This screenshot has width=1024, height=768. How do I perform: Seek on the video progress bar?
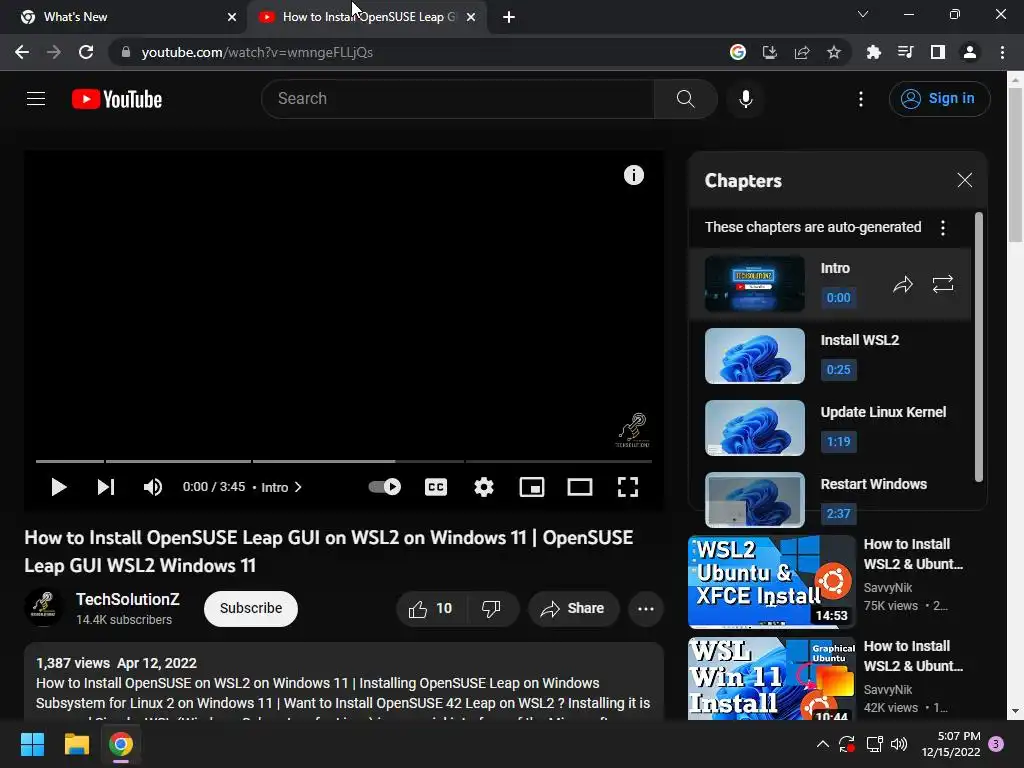click(x=344, y=461)
